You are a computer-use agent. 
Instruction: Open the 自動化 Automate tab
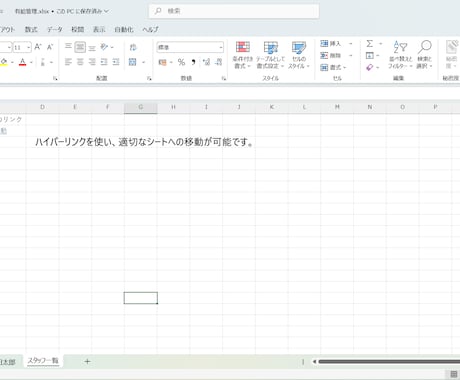tap(124, 29)
